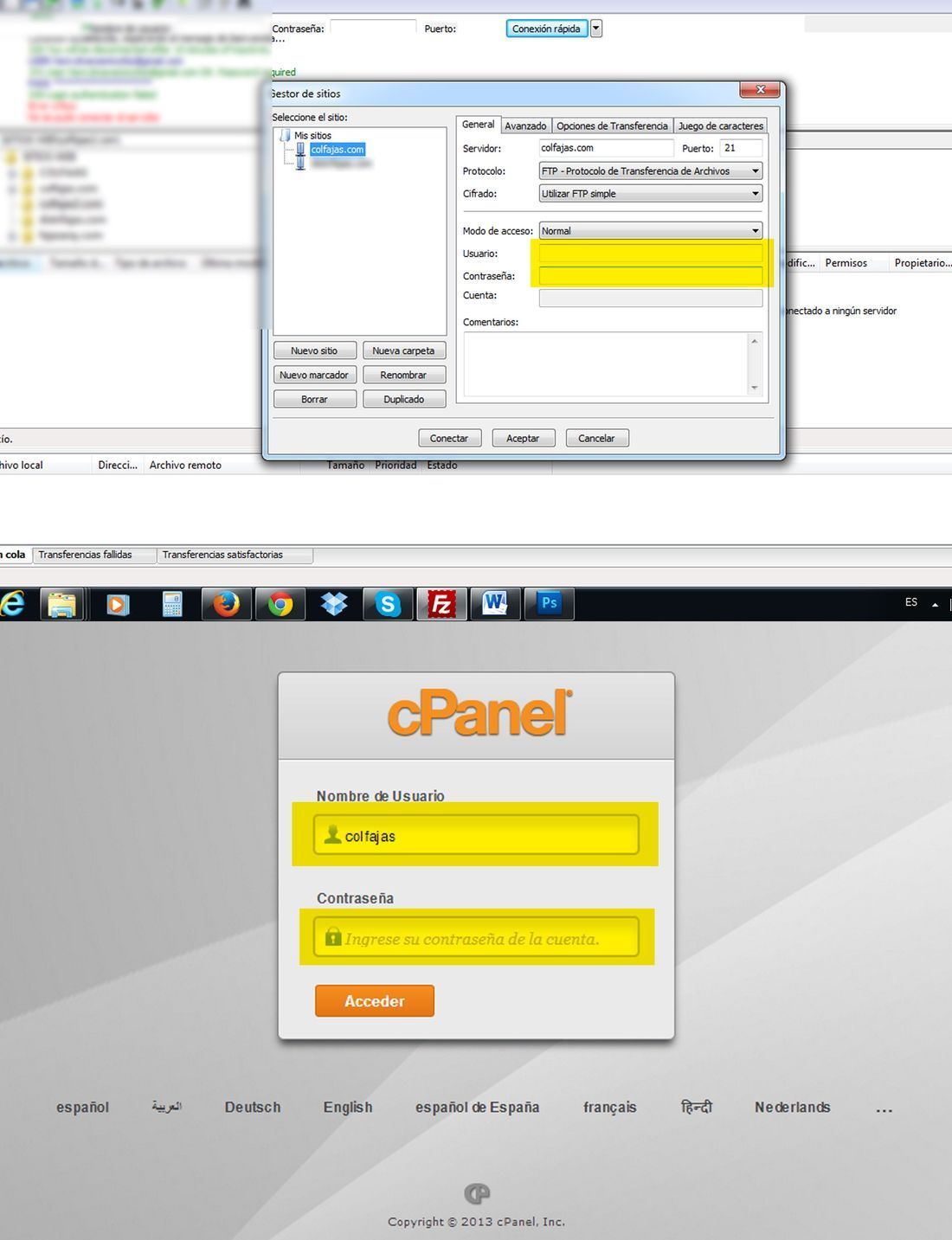Click the Cancelar button

(x=596, y=438)
